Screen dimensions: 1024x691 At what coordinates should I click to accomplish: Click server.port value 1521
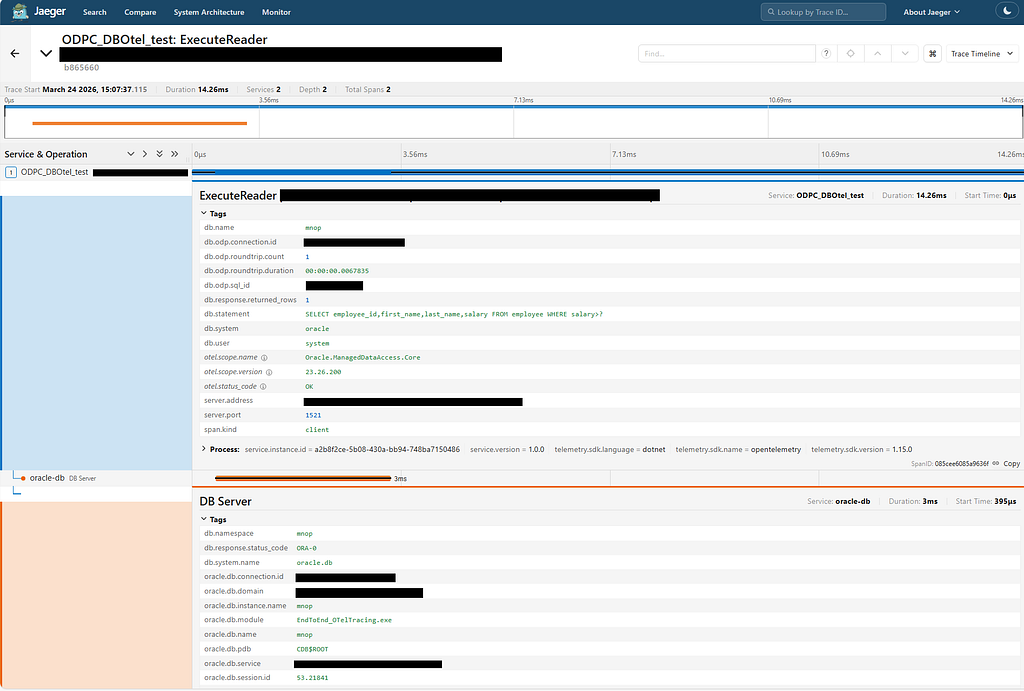pos(313,415)
